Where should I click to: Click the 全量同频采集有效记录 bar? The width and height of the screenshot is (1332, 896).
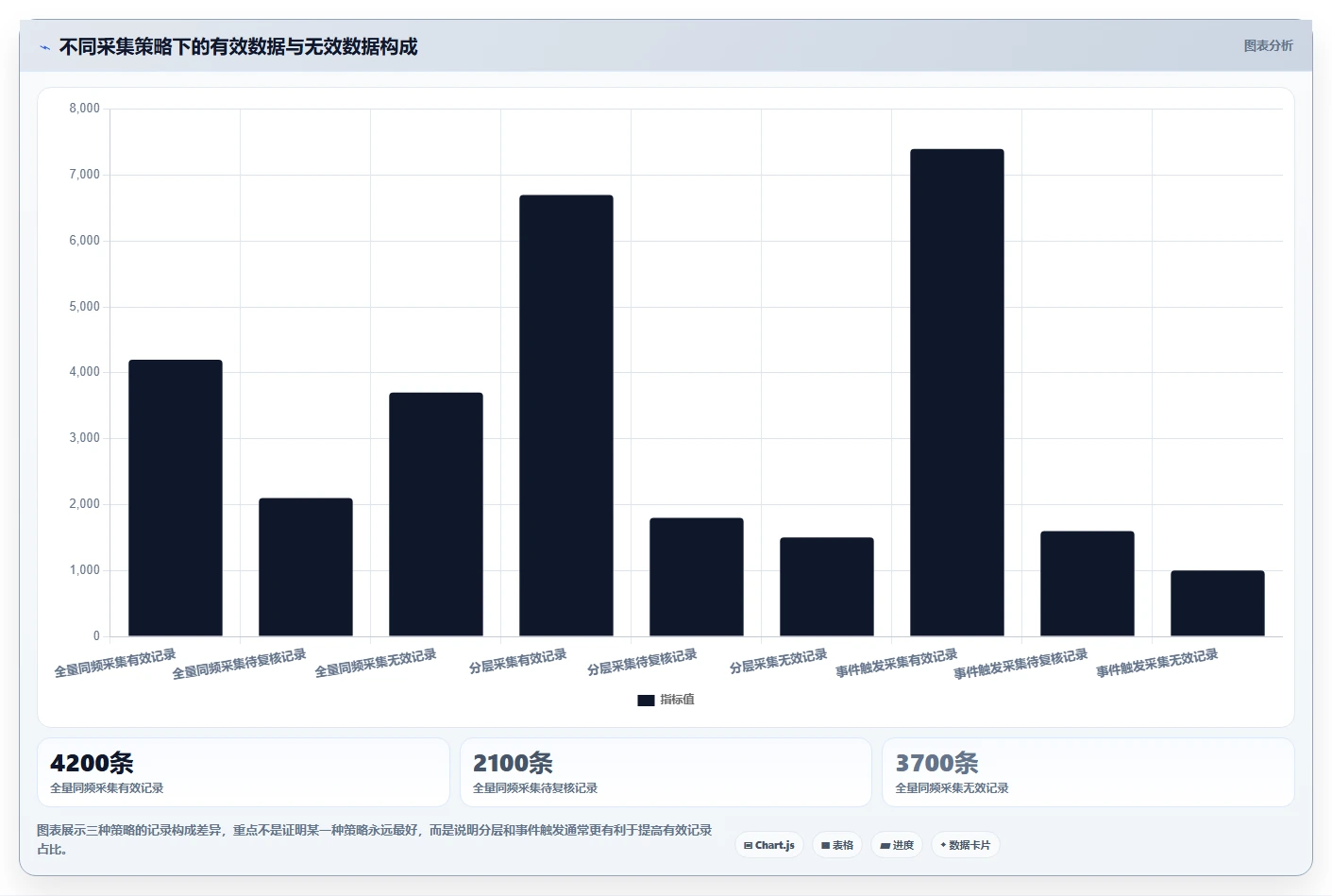pyautogui.click(x=176, y=498)
